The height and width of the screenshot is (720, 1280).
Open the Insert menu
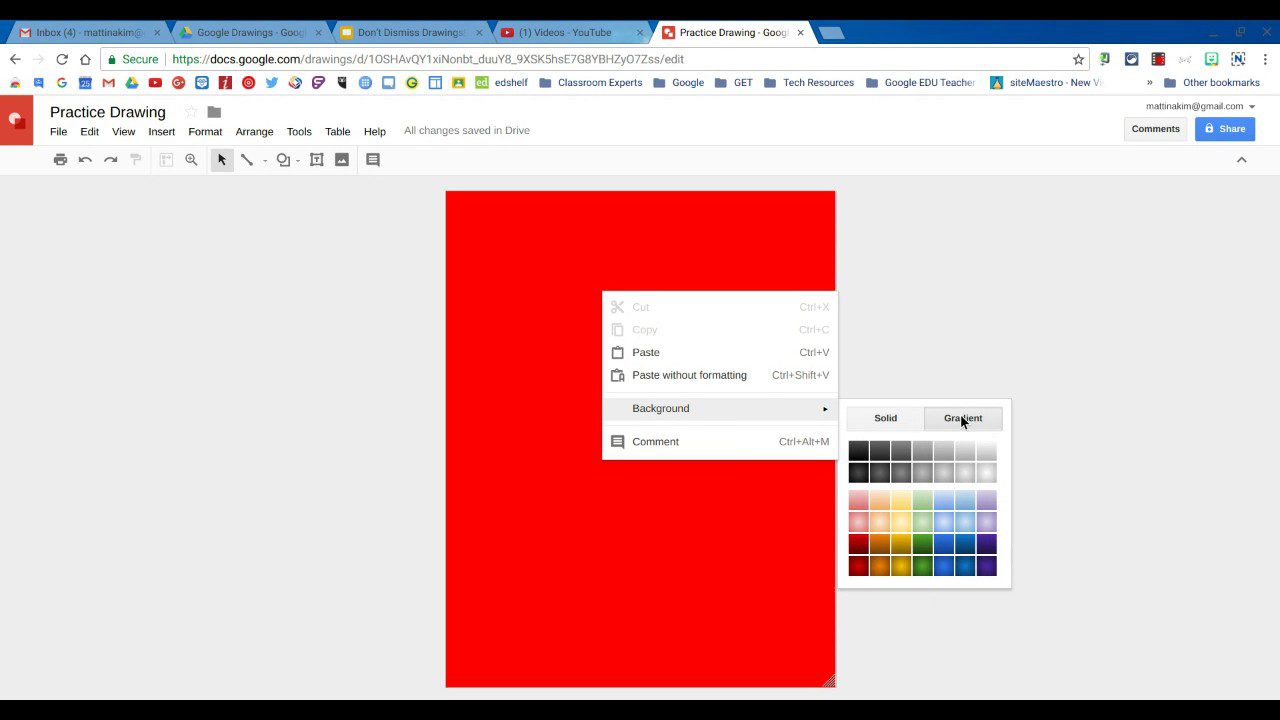point(161,131)
